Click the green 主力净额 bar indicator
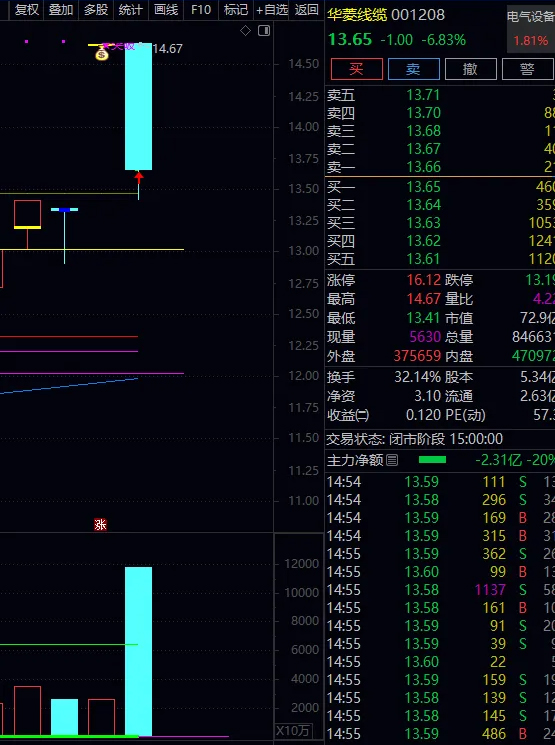This screenshot has height=745, width=555. (x=432, y=460)
